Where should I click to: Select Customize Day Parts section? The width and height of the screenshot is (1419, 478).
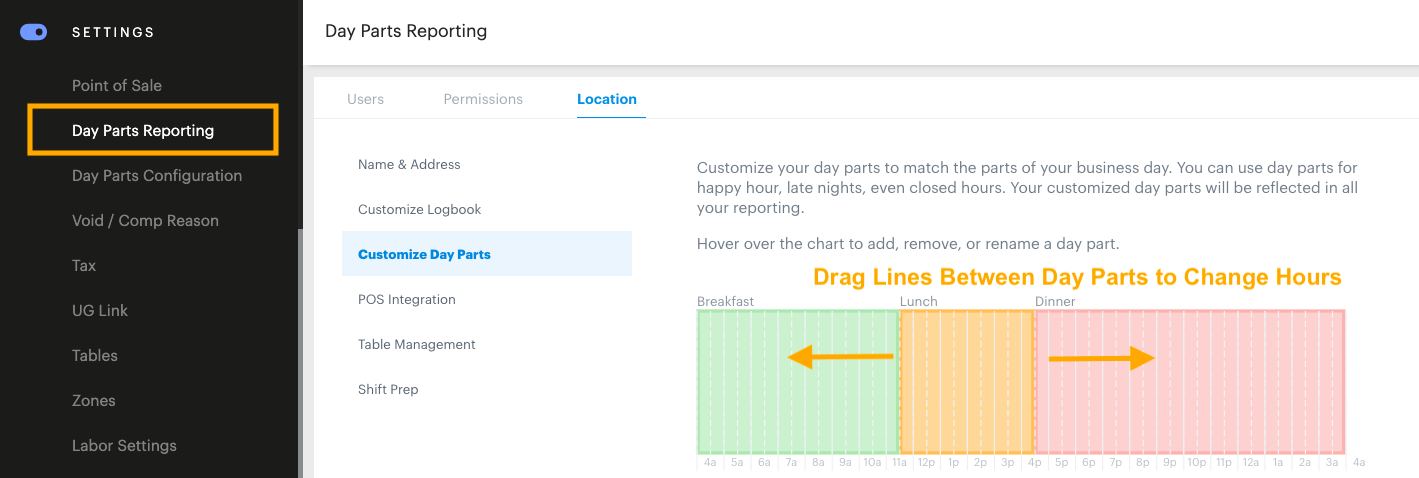click(x=424, y=255)
